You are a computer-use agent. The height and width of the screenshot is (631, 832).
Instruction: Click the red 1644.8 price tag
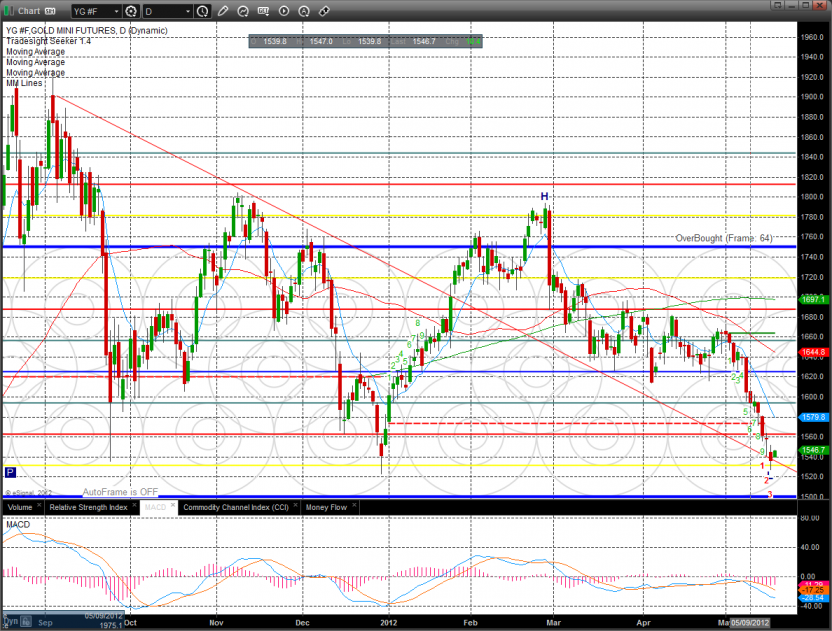[812, 352]
